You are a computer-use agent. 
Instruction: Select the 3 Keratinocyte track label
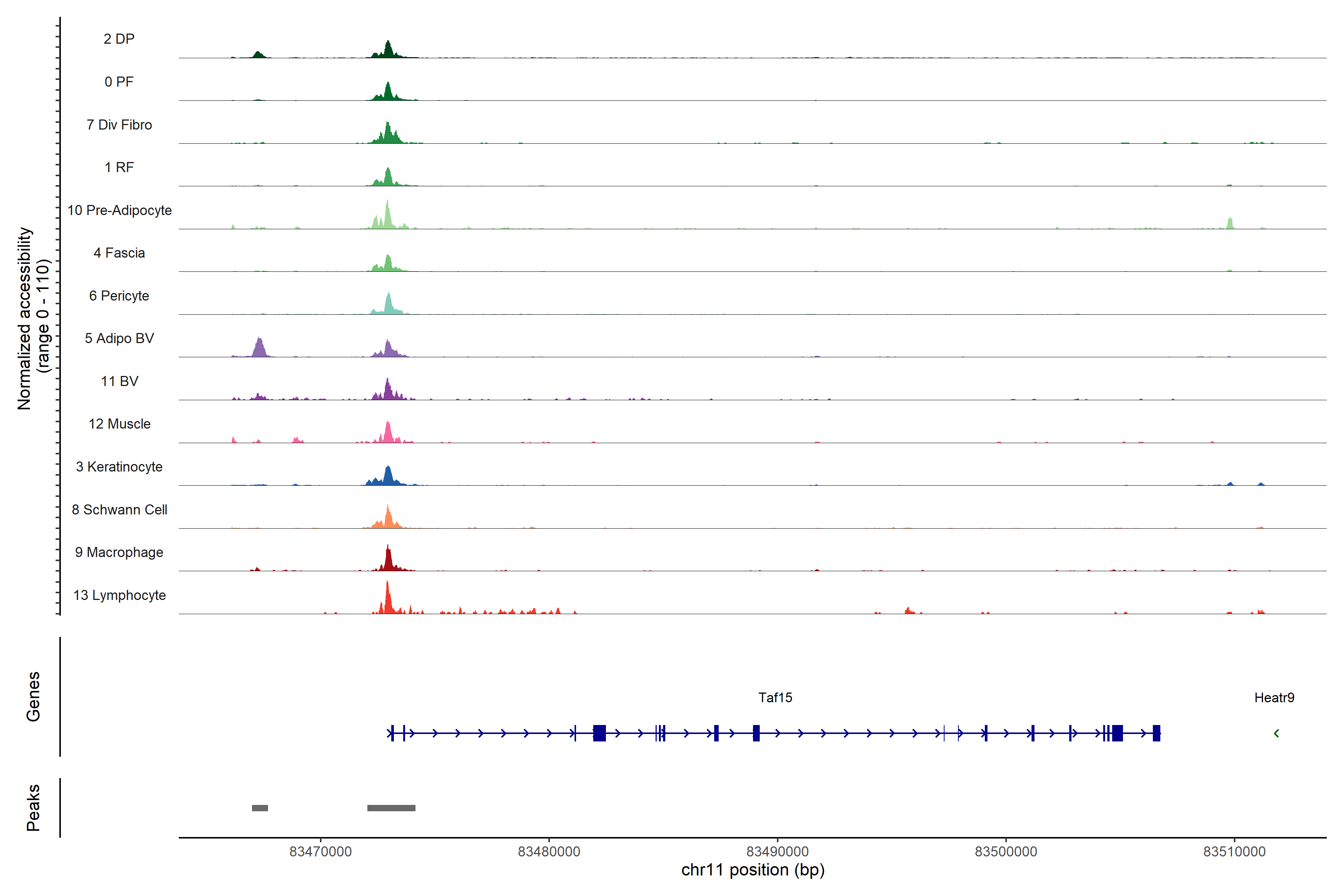click(119, 467)
